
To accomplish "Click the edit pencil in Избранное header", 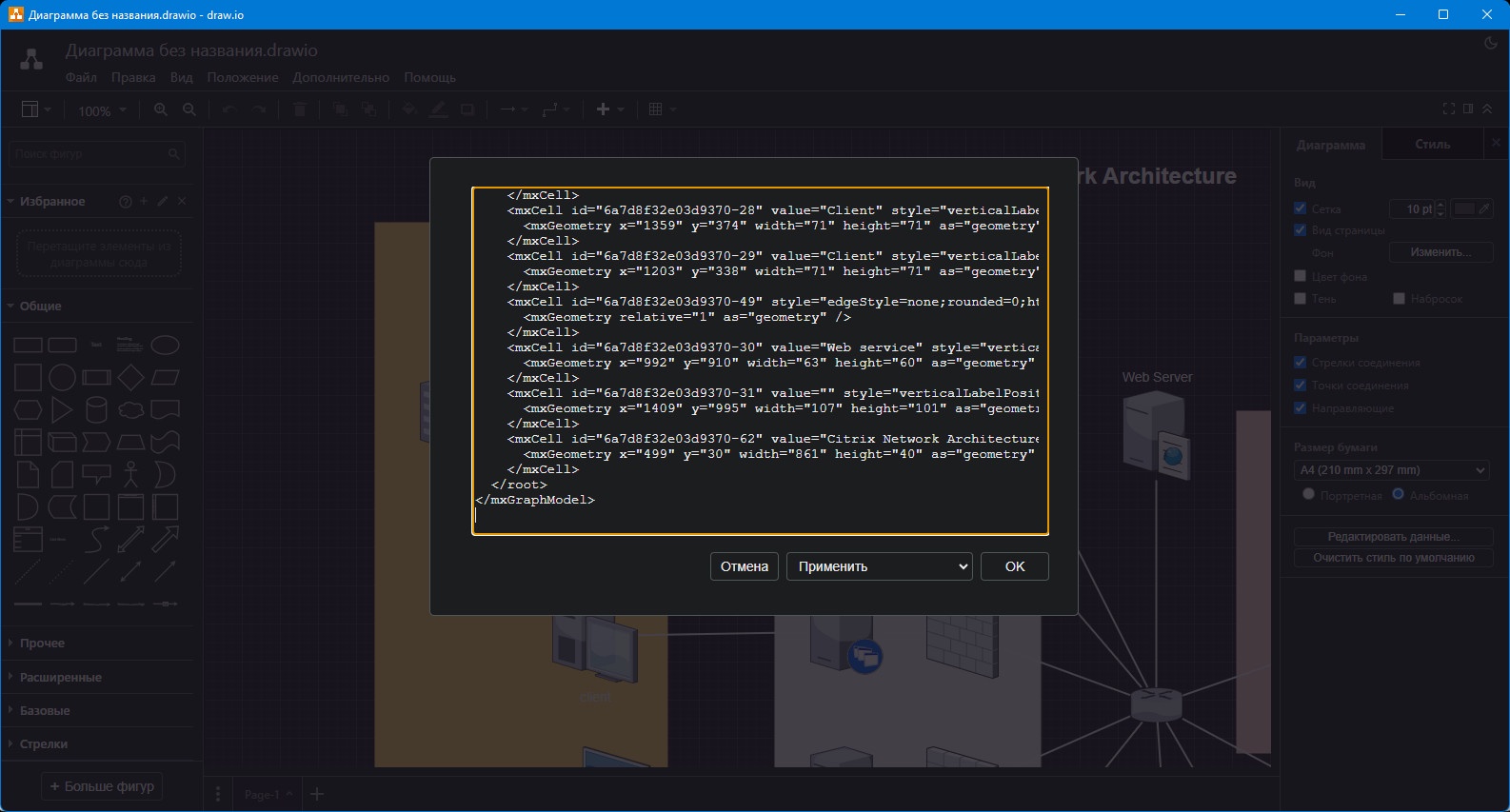I will point(163,202).
